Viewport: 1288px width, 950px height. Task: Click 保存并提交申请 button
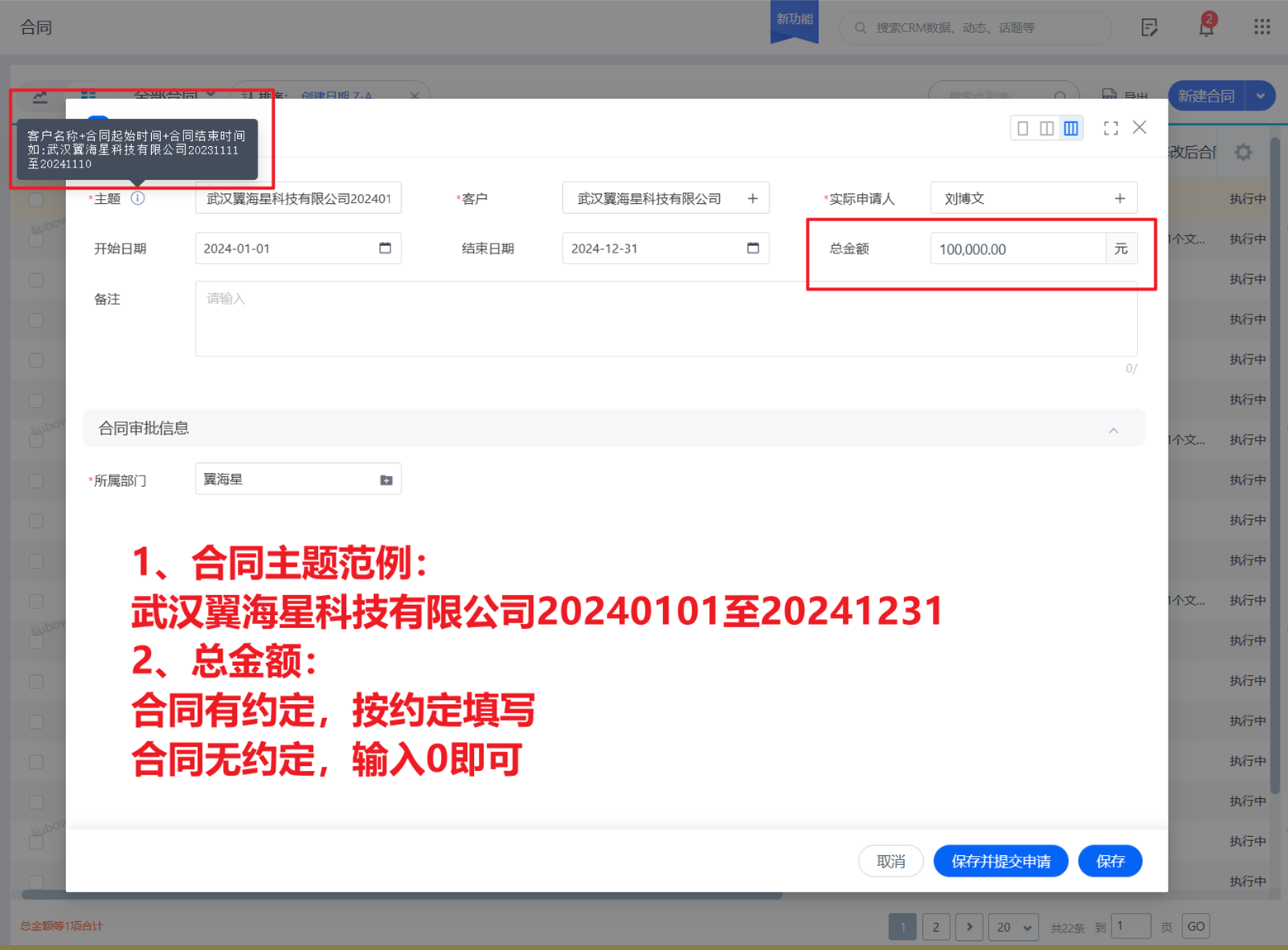pos(1001,861)
